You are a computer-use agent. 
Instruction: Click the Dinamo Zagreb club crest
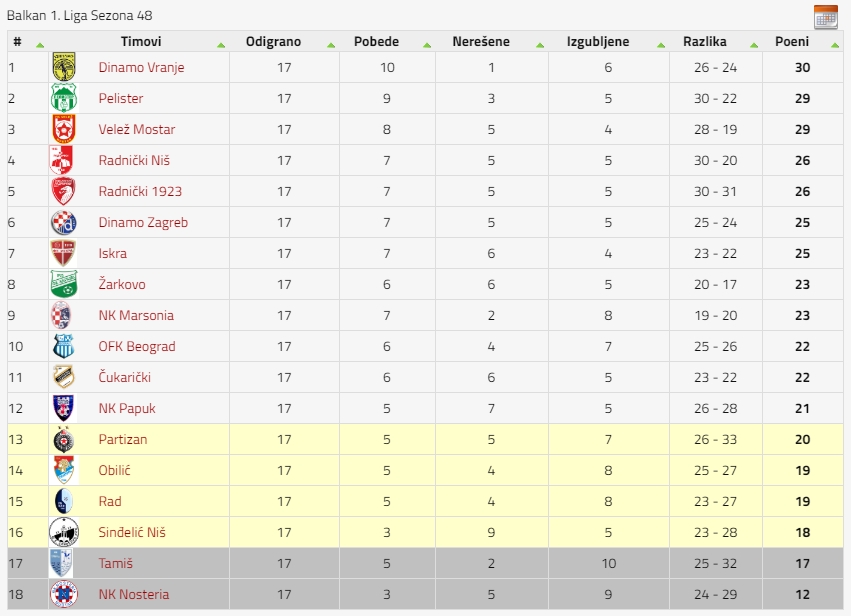(x=63, y=222)
